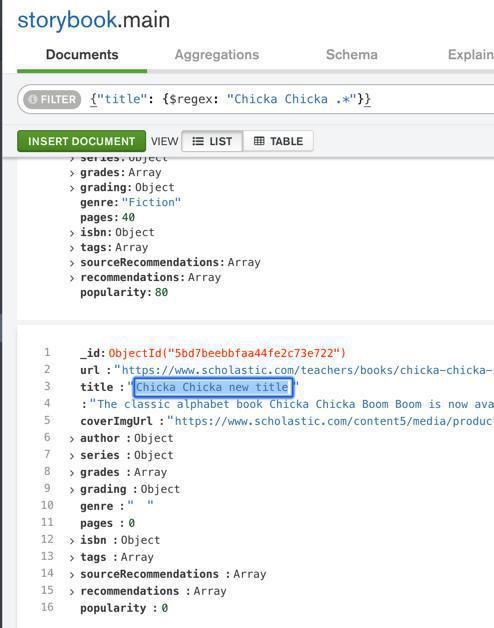Viewport: 494px width, 628px height.
Task: Expand grading Object in upper document
Action: pyautogui.click(x=72, y=188)
